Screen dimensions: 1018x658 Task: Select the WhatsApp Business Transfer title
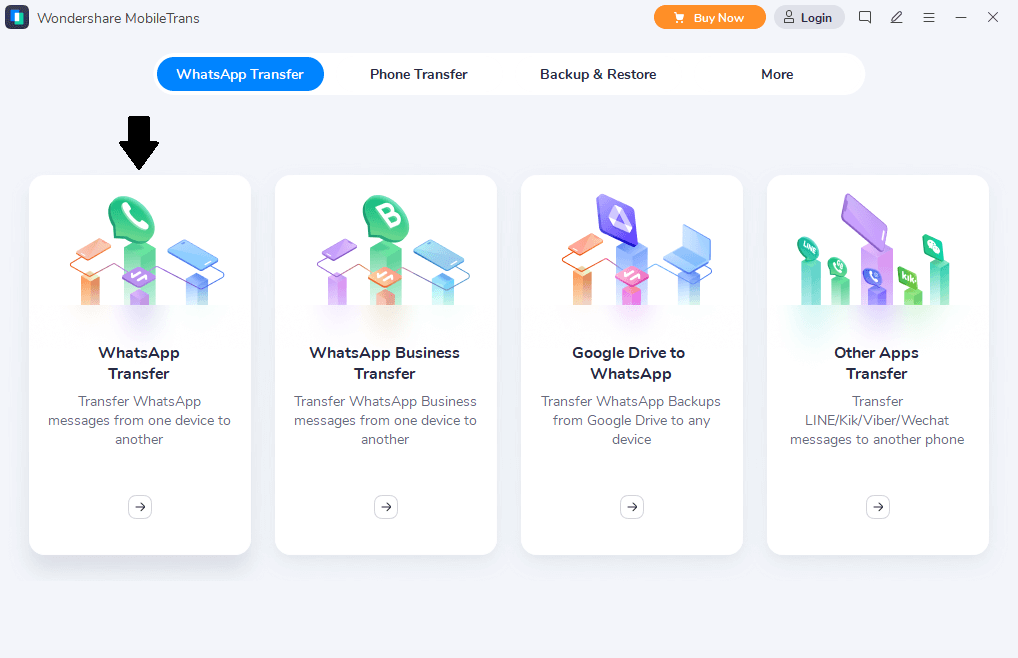click(x=384, y=363)
